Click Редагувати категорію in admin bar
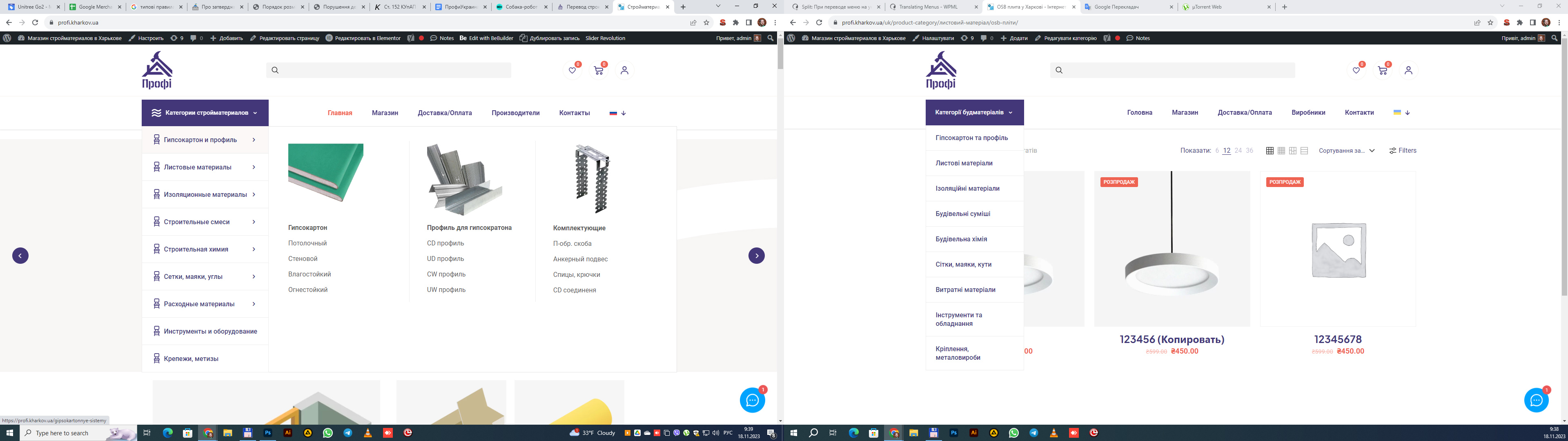 click(x=1065, y=38)
